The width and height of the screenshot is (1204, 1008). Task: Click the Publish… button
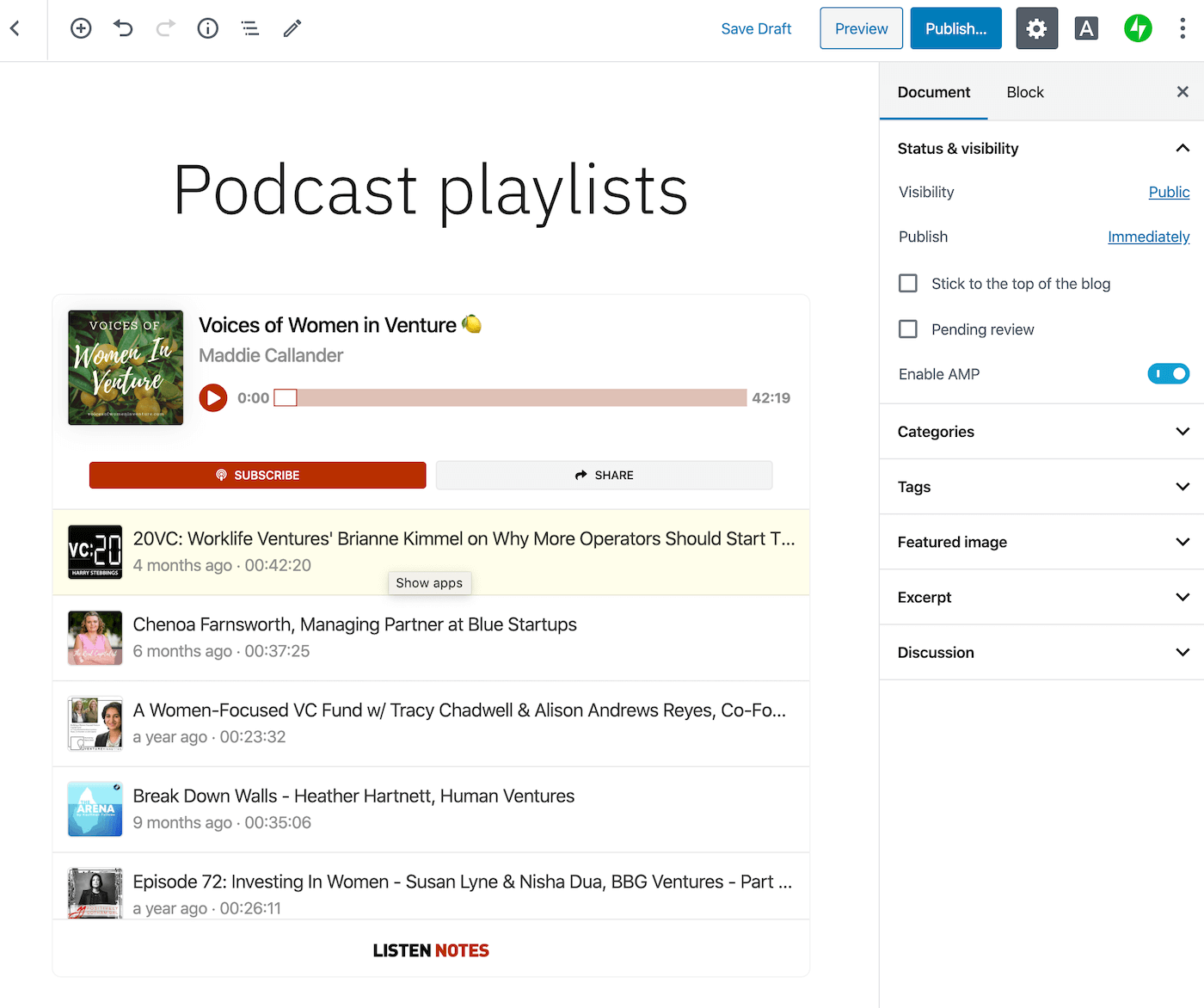[955, 28]
